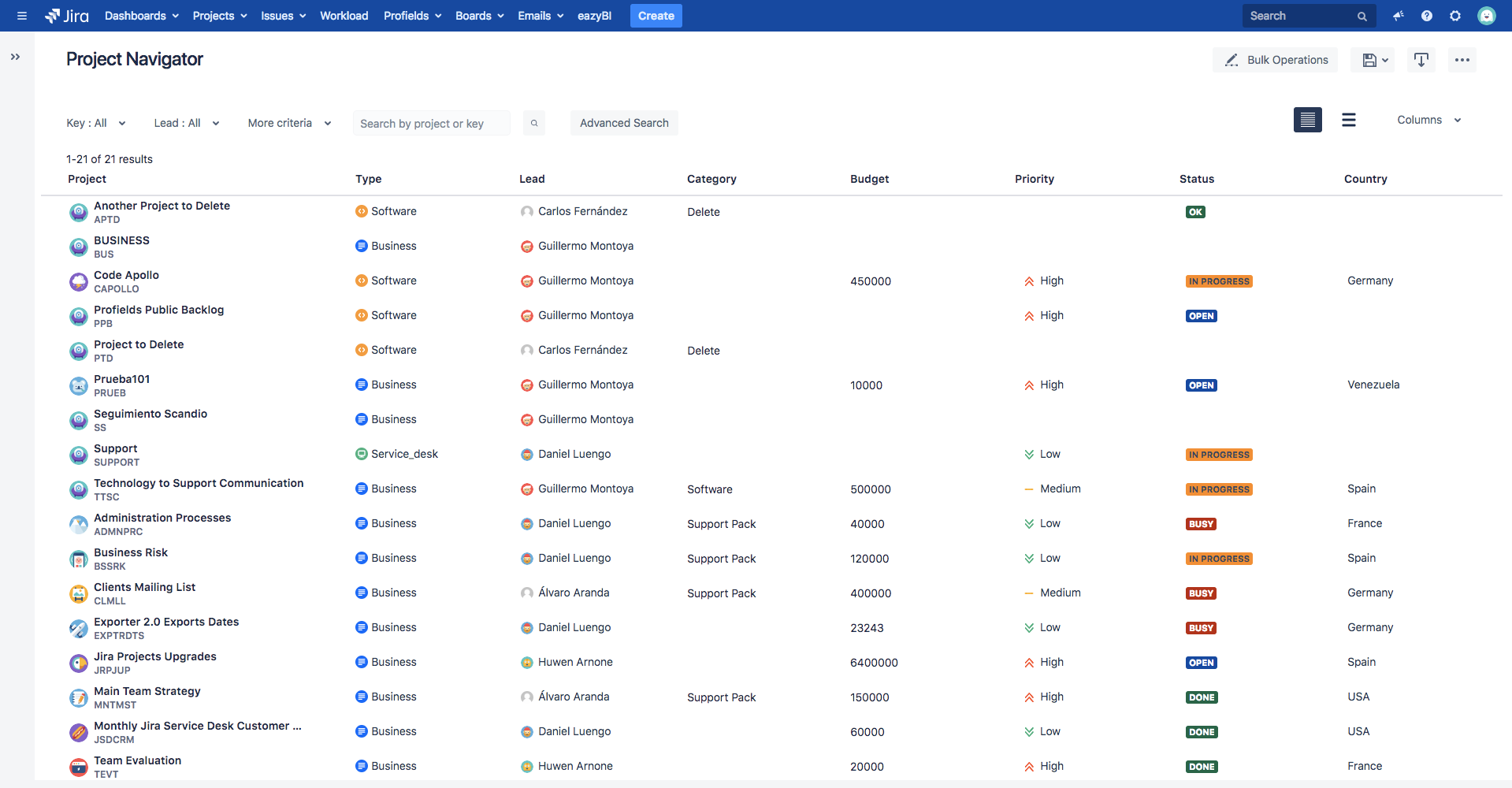Open the Profields application settings gear
The width and height of the screenshot is (1512, 788).
(x=1455, y=16)
